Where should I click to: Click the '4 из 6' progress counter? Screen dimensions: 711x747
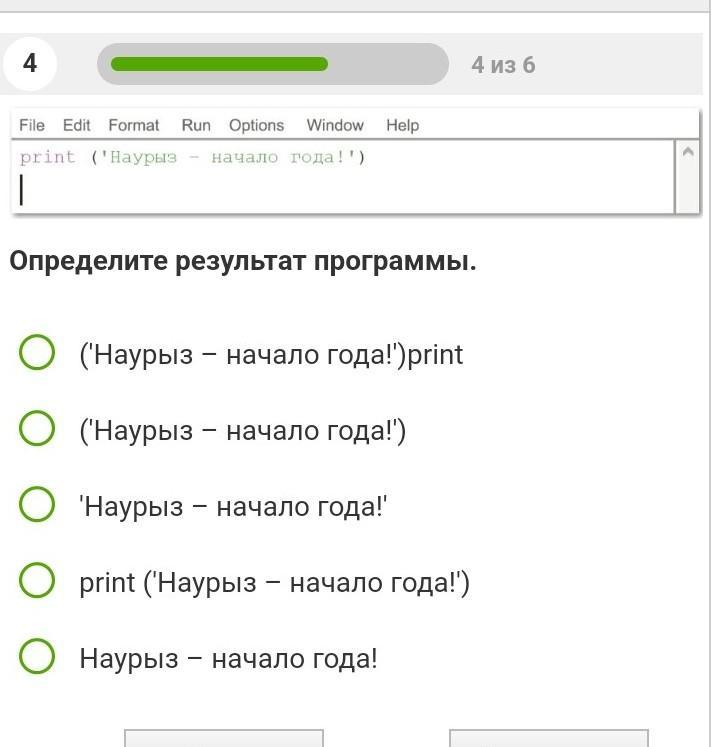coord(503,65)
